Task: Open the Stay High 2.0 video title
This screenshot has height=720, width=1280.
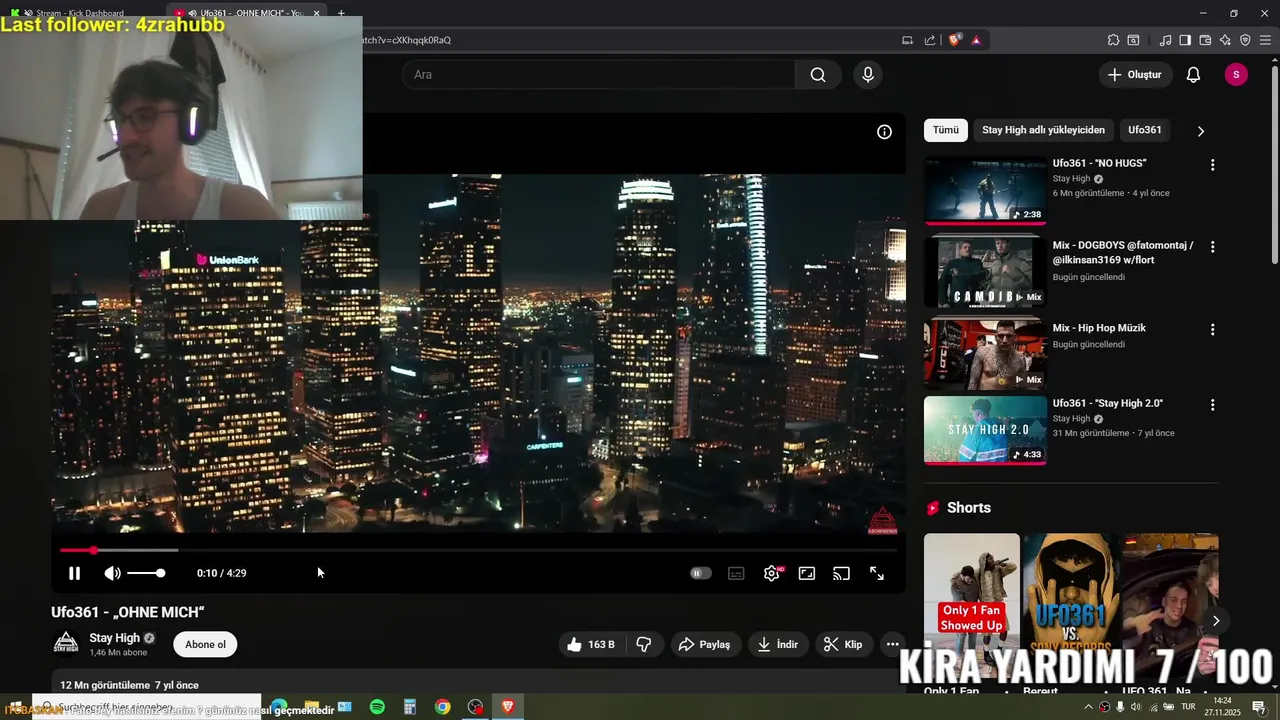Action: click(1107, 403)
